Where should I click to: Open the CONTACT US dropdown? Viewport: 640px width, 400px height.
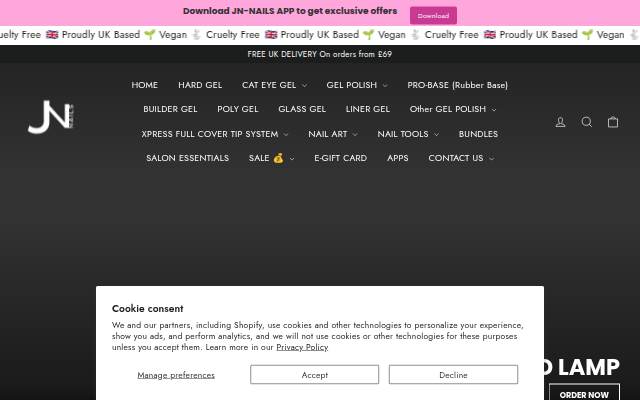[461, 158]
